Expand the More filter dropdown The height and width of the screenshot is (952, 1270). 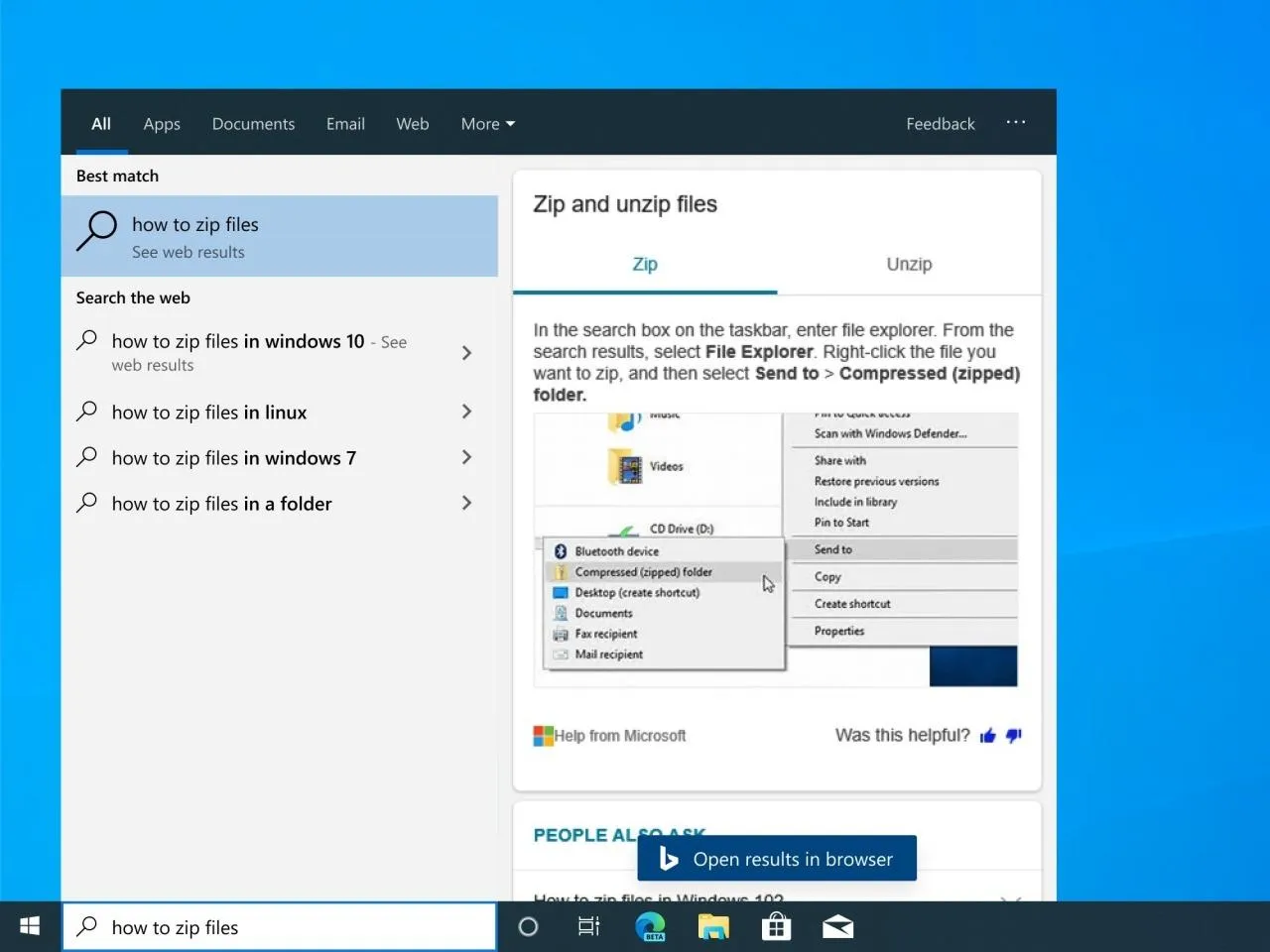click(487, 124)
